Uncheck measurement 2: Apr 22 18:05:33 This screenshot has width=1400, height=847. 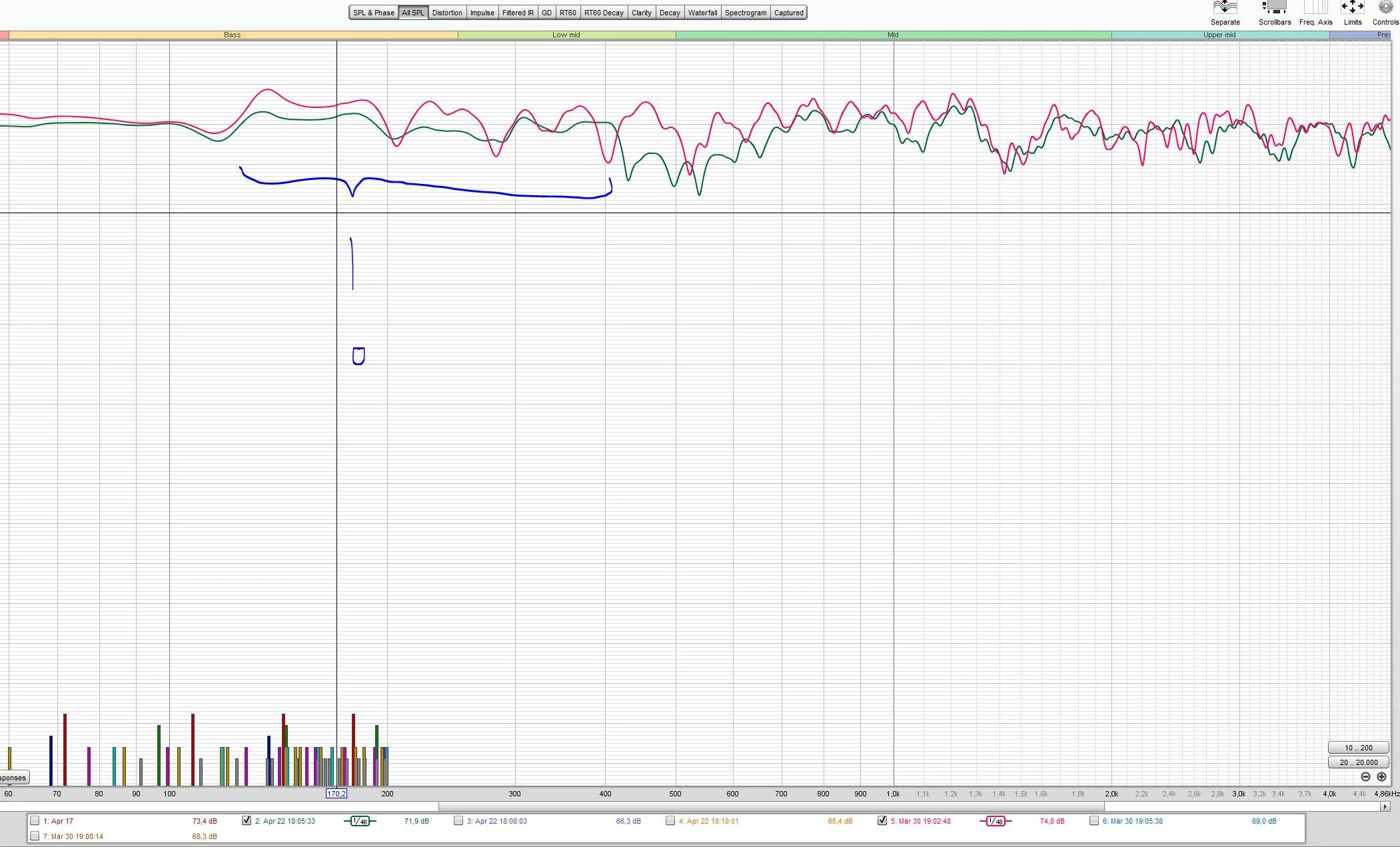click(x=247, y=821)
